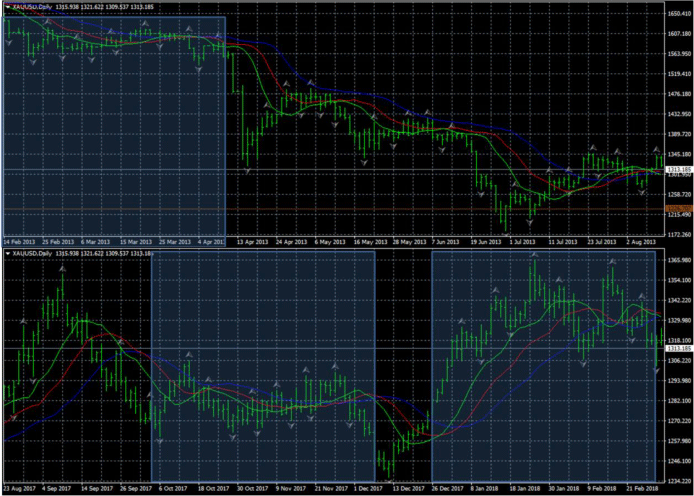This screenshot has height=496, width=694.
Task: Open the bottom chart's XAUUSD dropdown triangle
Action: click(8, 254)
